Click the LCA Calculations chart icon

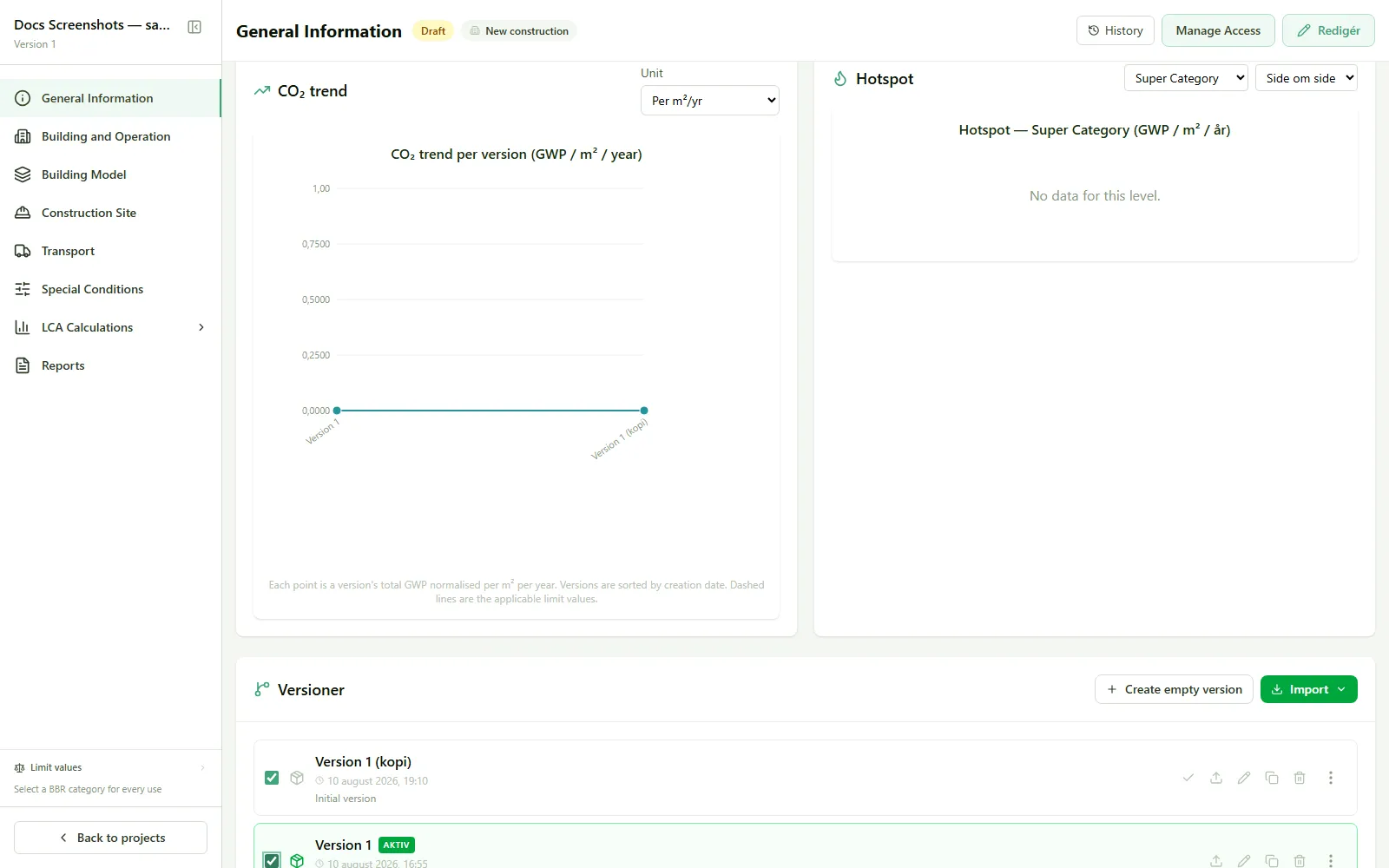pos(23,327)
